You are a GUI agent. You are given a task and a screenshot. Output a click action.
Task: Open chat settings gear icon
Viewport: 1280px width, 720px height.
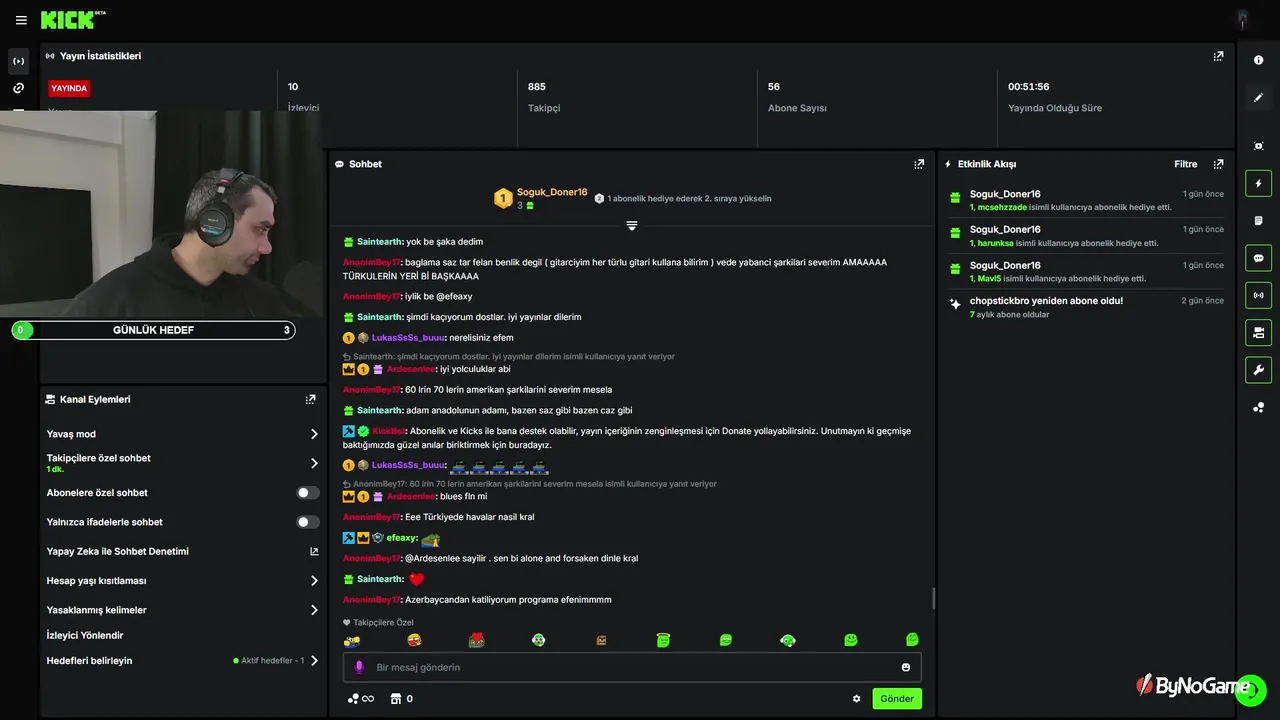pos(856,699)
